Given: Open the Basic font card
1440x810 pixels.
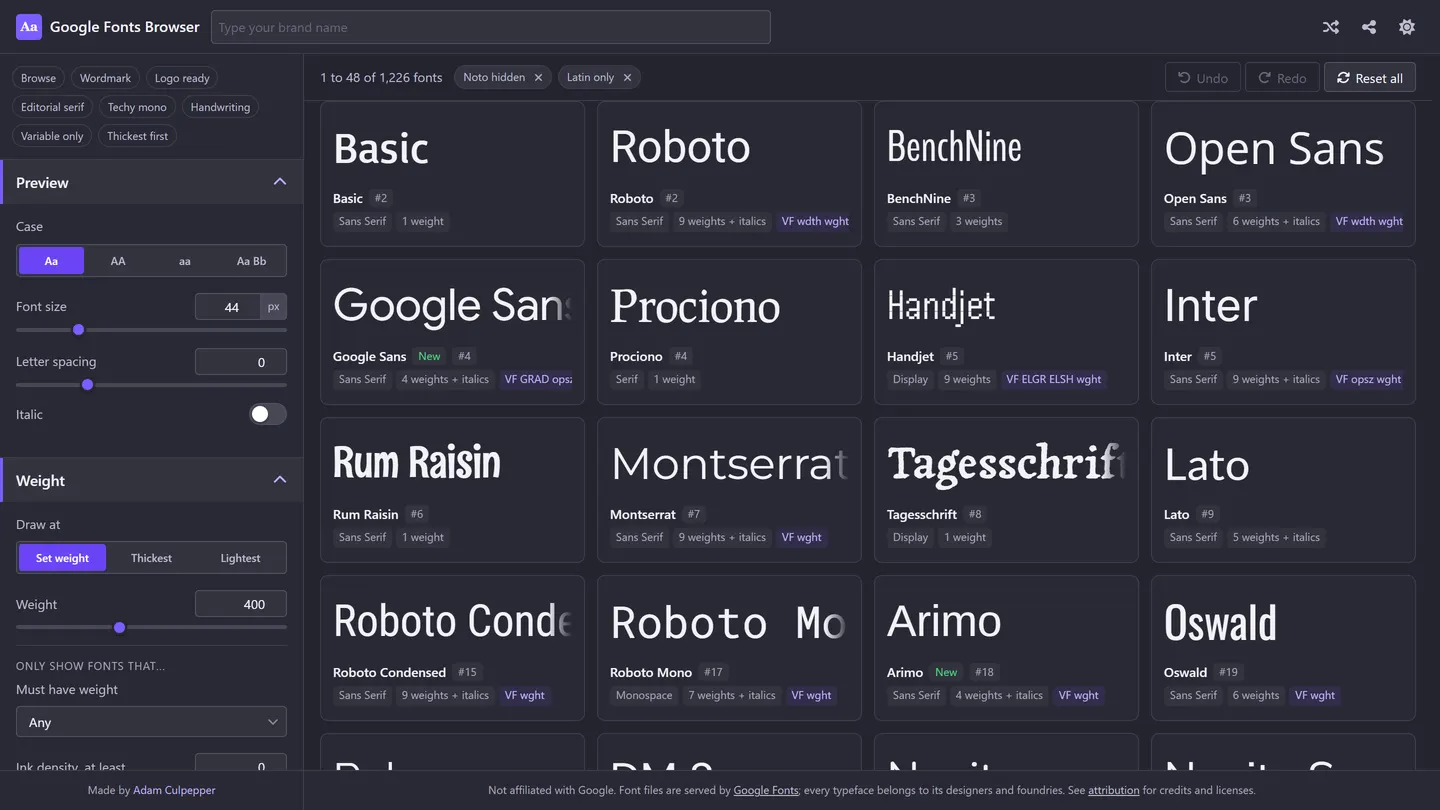Looking at the screenshot, I should (452, 174).
